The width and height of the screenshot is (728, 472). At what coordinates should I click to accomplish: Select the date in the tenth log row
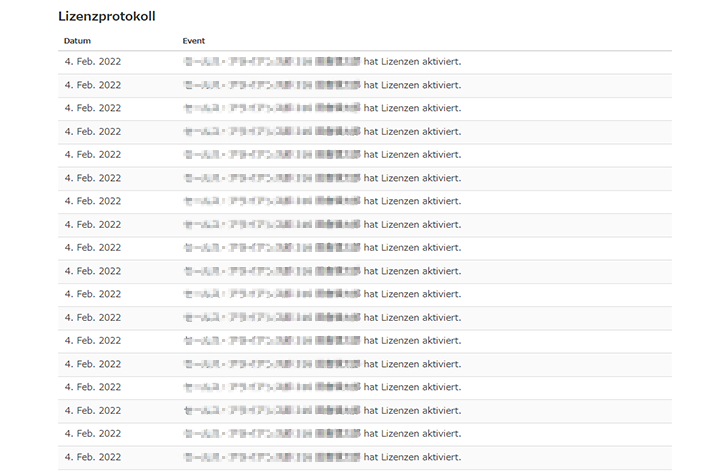[92, 271]
